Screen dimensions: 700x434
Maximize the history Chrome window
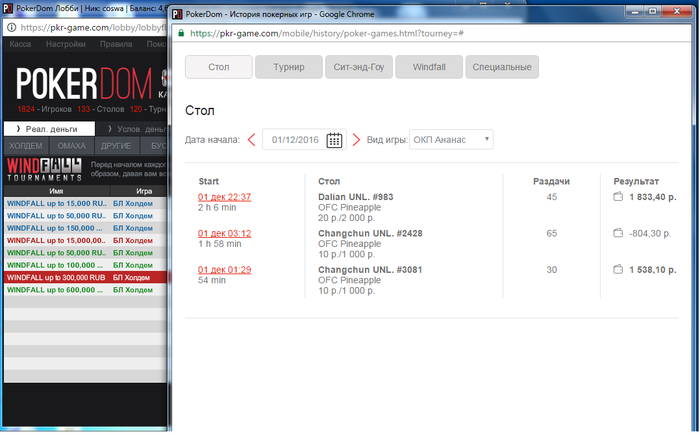point(652,11)
